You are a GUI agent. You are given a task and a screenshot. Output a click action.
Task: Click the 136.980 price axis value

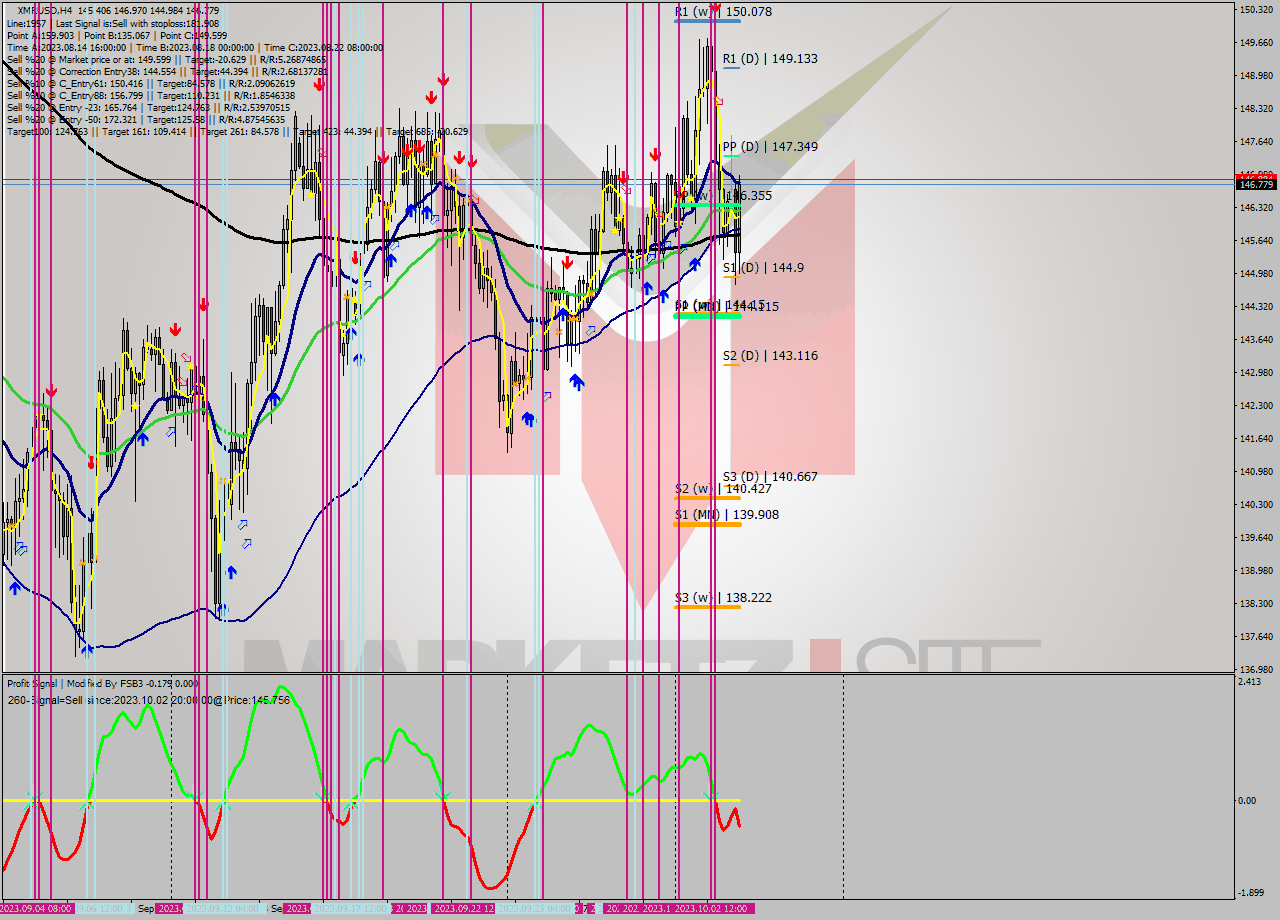tap(1256, 670)
